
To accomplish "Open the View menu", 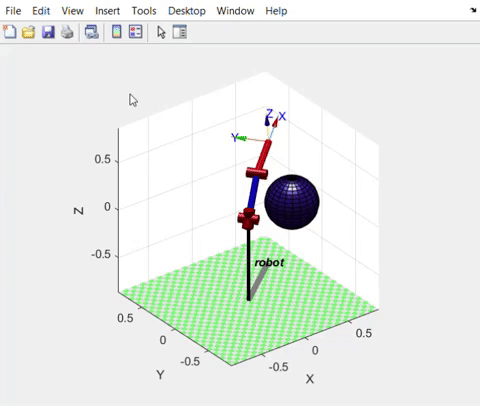I will coord(72,11).
